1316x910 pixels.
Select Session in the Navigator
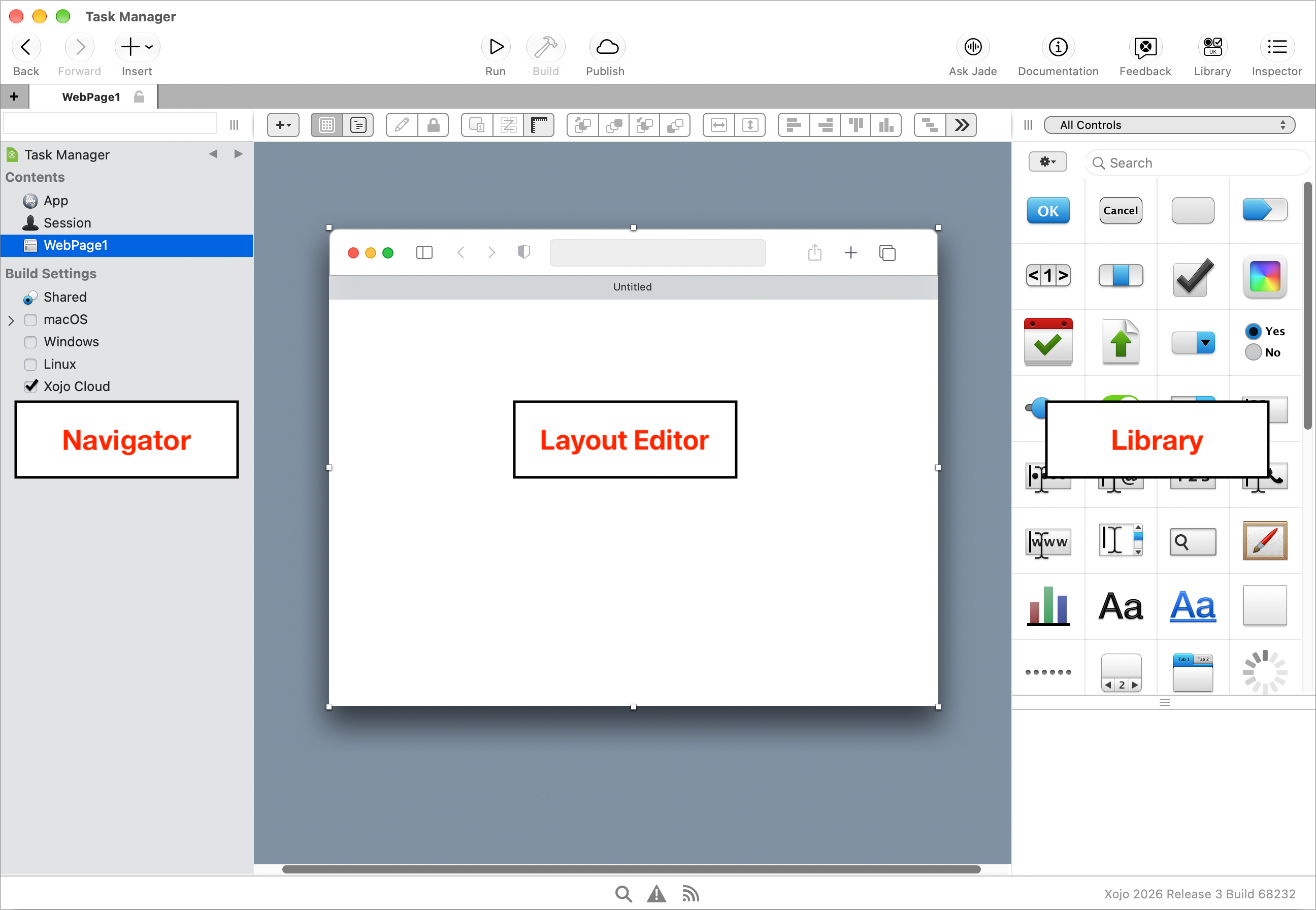67,223
